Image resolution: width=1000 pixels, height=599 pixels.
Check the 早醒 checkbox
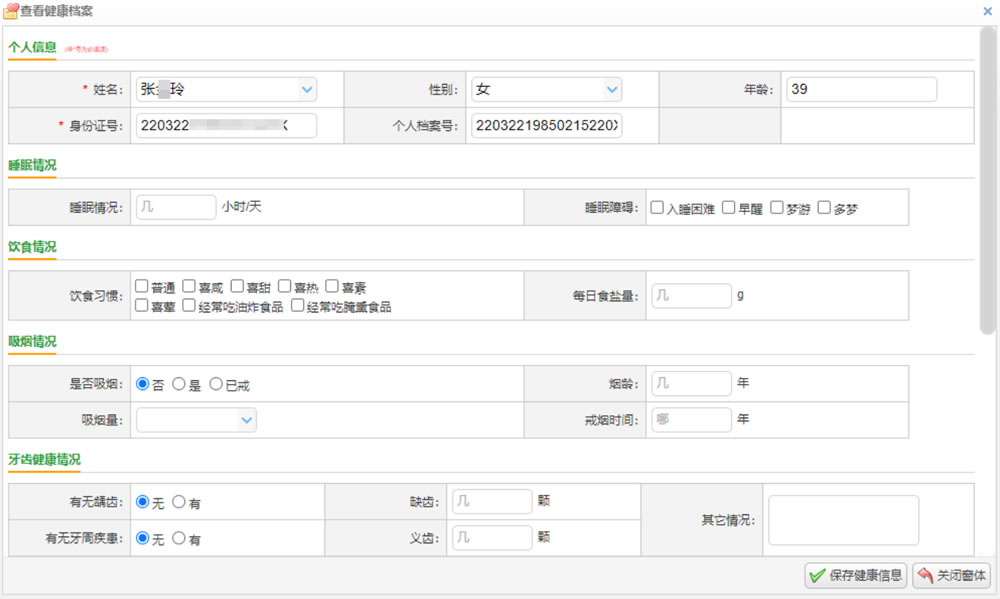click(x=728, y=207)
